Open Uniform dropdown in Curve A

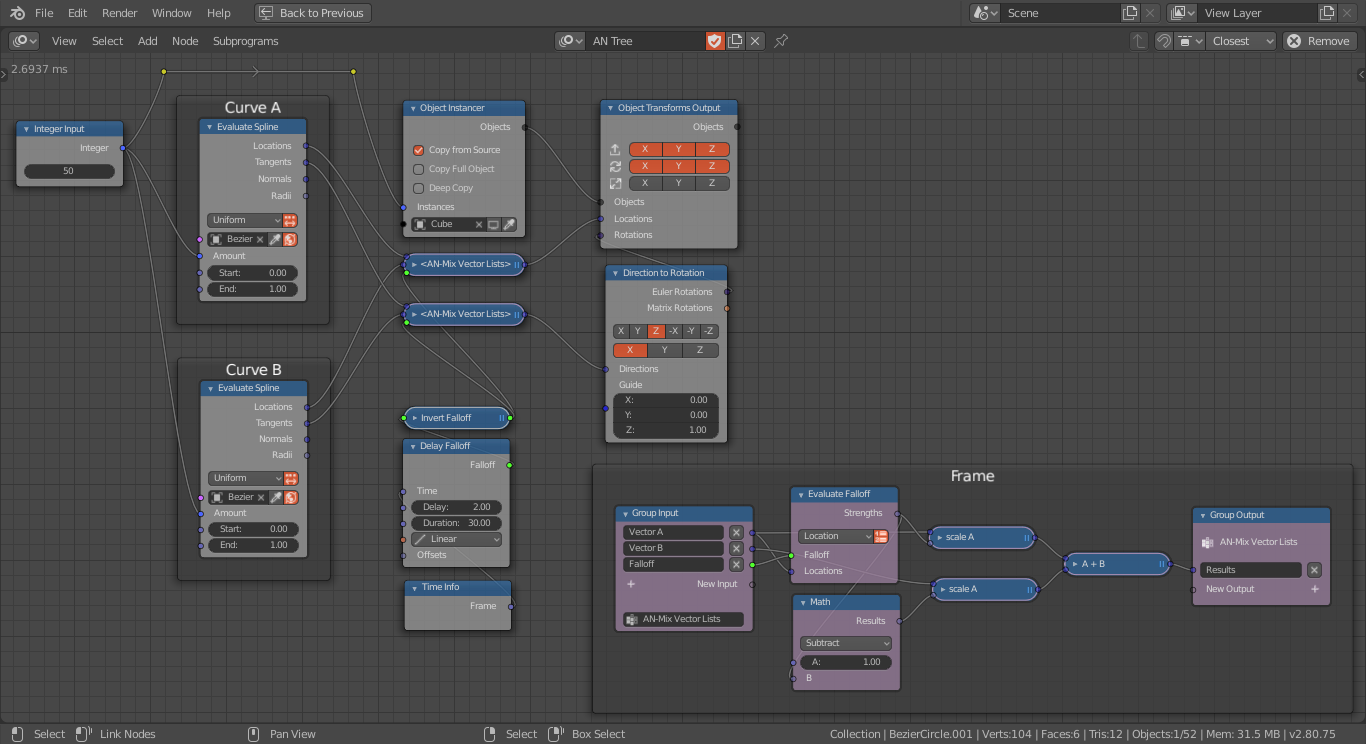[245, 220]
